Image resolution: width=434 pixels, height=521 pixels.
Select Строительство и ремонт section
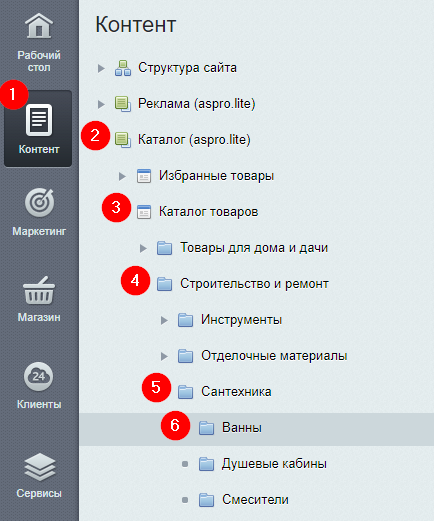255,284
